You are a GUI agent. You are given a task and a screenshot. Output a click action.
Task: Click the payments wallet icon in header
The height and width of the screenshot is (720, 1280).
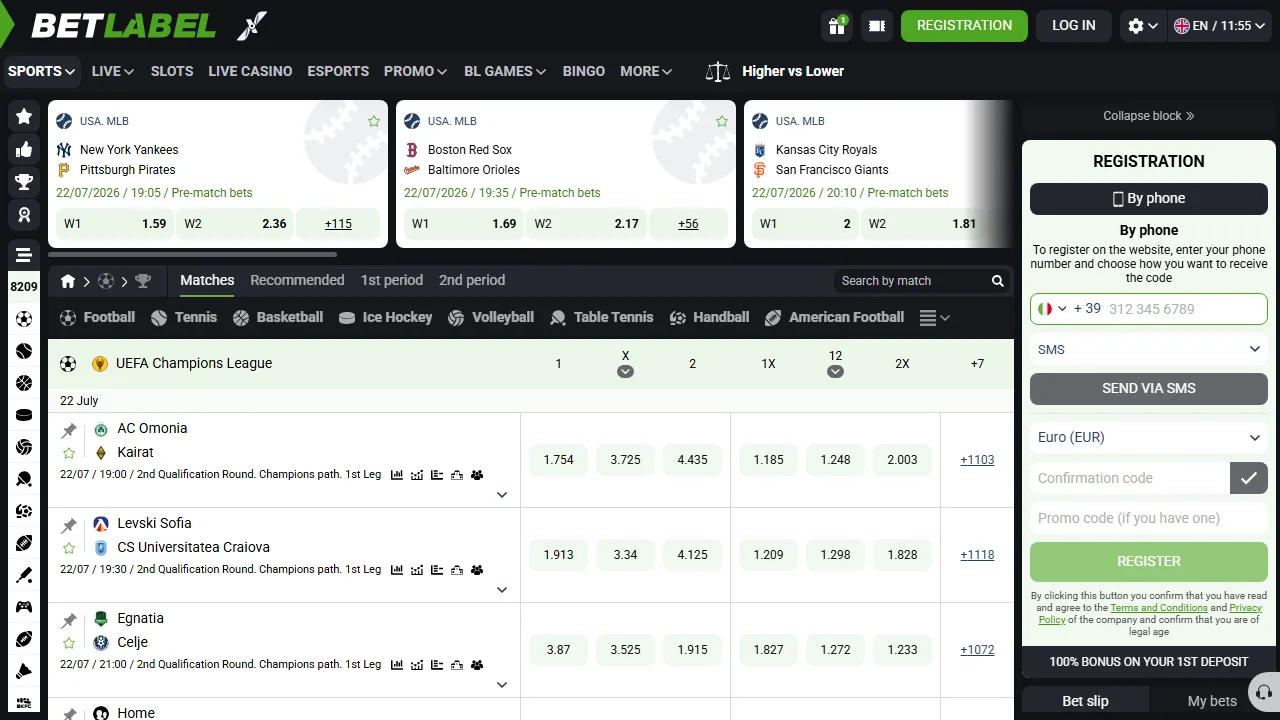(877, 26)
